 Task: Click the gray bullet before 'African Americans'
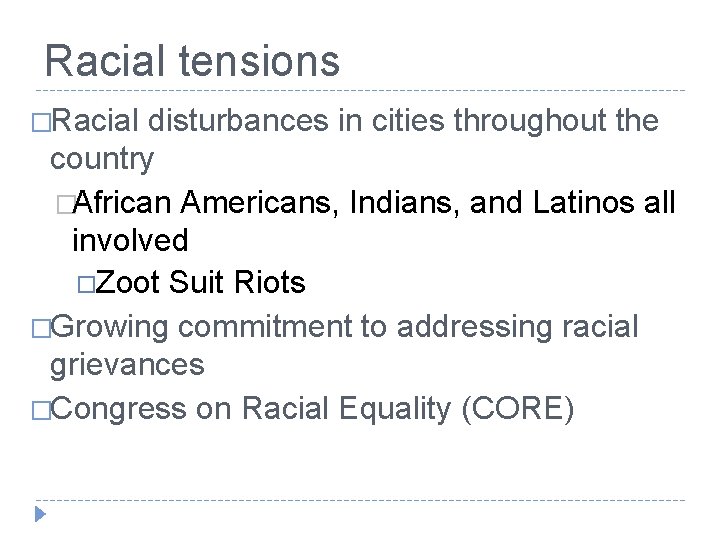(66, 204)
